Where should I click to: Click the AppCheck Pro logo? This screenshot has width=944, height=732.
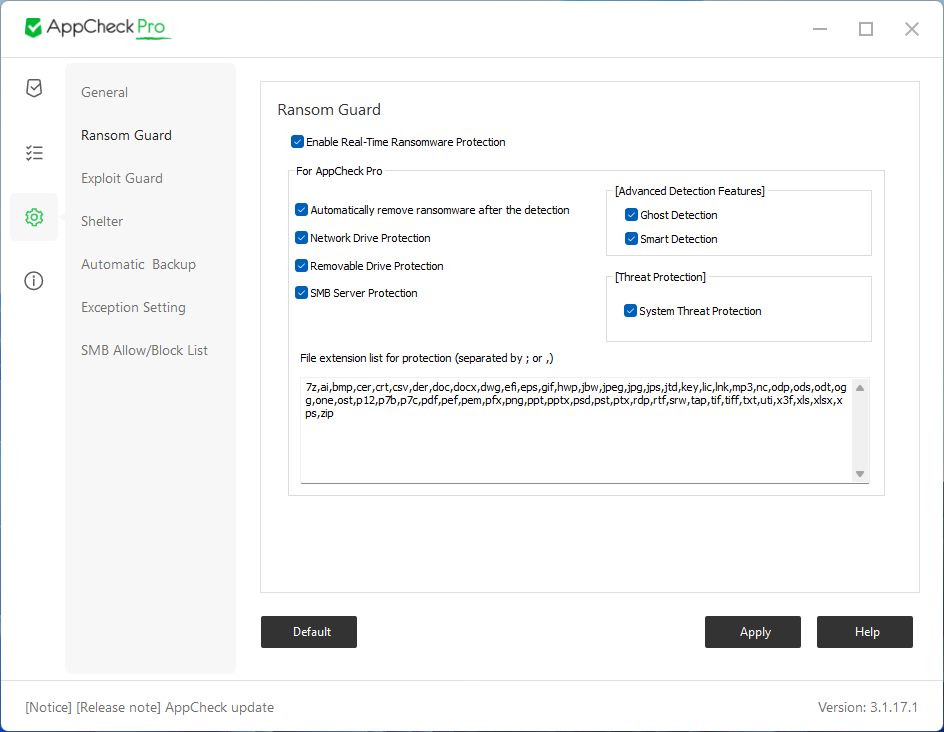97,28
